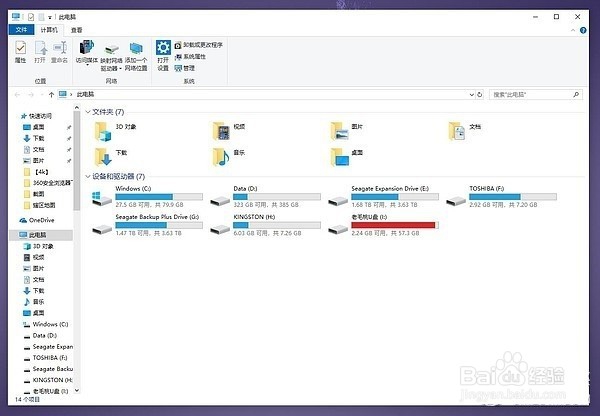Click the back navigation arrow
The height and width of the screenshot is (416, 600).
click(x=17, y=95)
